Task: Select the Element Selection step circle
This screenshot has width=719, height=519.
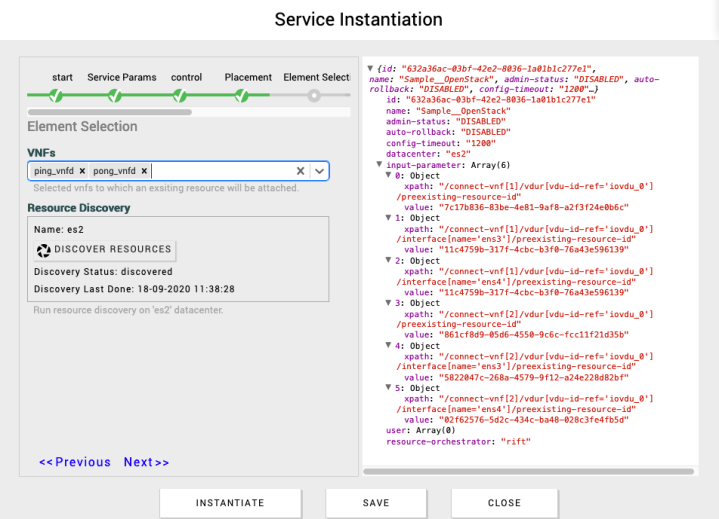Action: (314, 96)
